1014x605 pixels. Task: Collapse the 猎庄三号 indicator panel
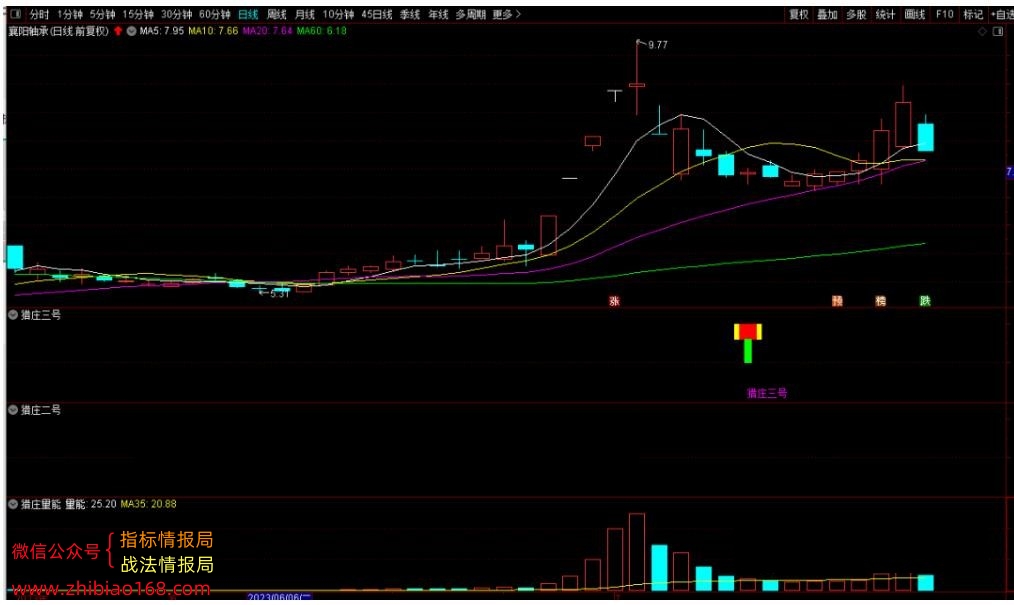pyautogui.click(x=13, y=315)
